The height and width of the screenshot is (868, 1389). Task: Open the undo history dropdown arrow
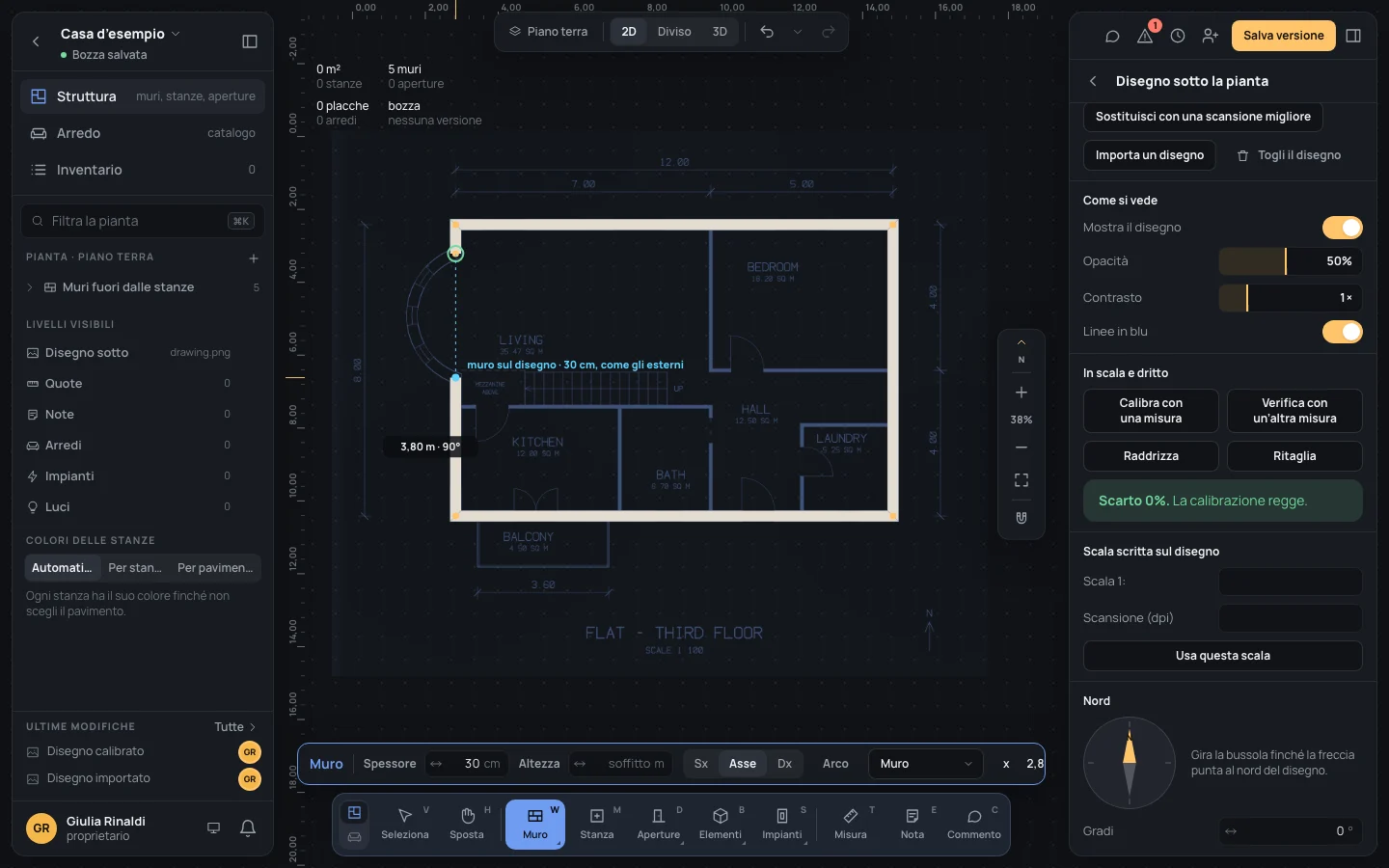point(798,32)
